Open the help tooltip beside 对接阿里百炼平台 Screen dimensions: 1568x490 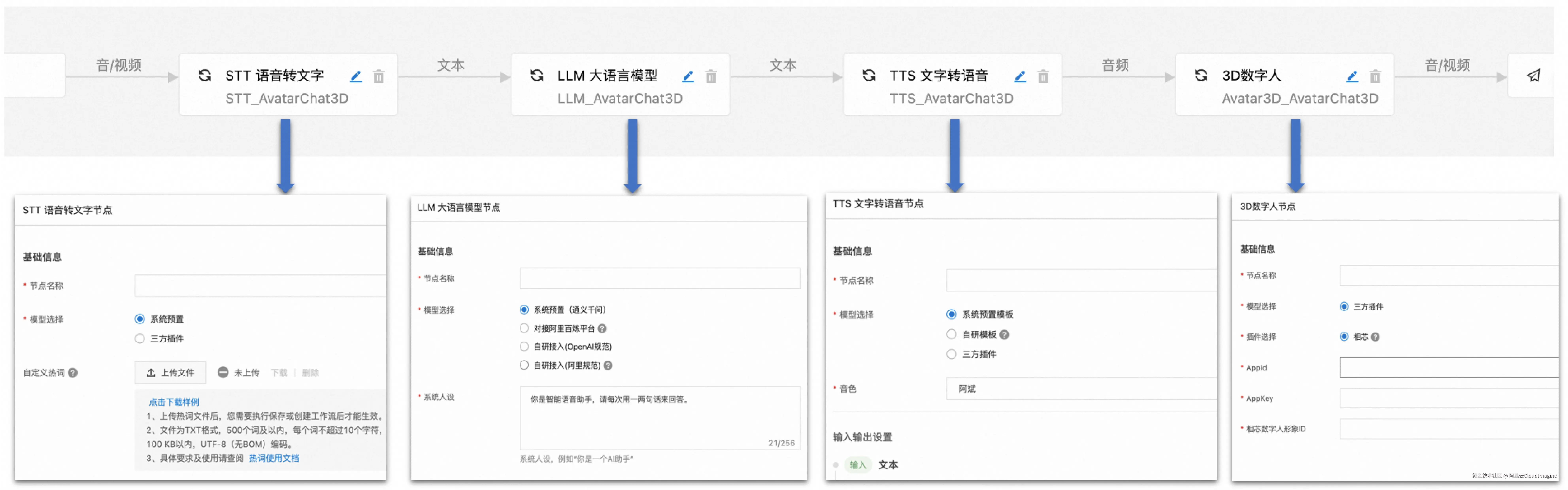[602, 329]
